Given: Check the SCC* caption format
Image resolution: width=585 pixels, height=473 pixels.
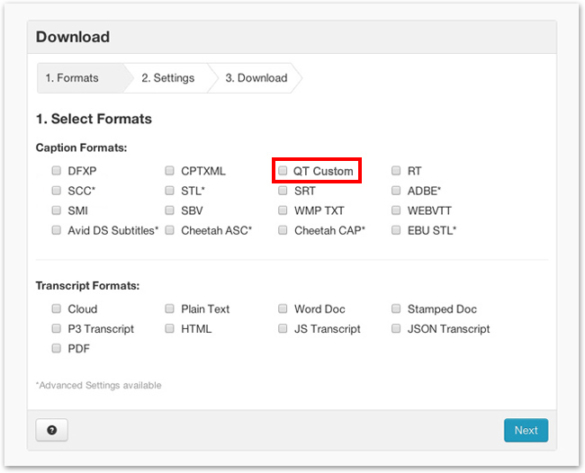Looking at the screenshot, I should [56, 191].
